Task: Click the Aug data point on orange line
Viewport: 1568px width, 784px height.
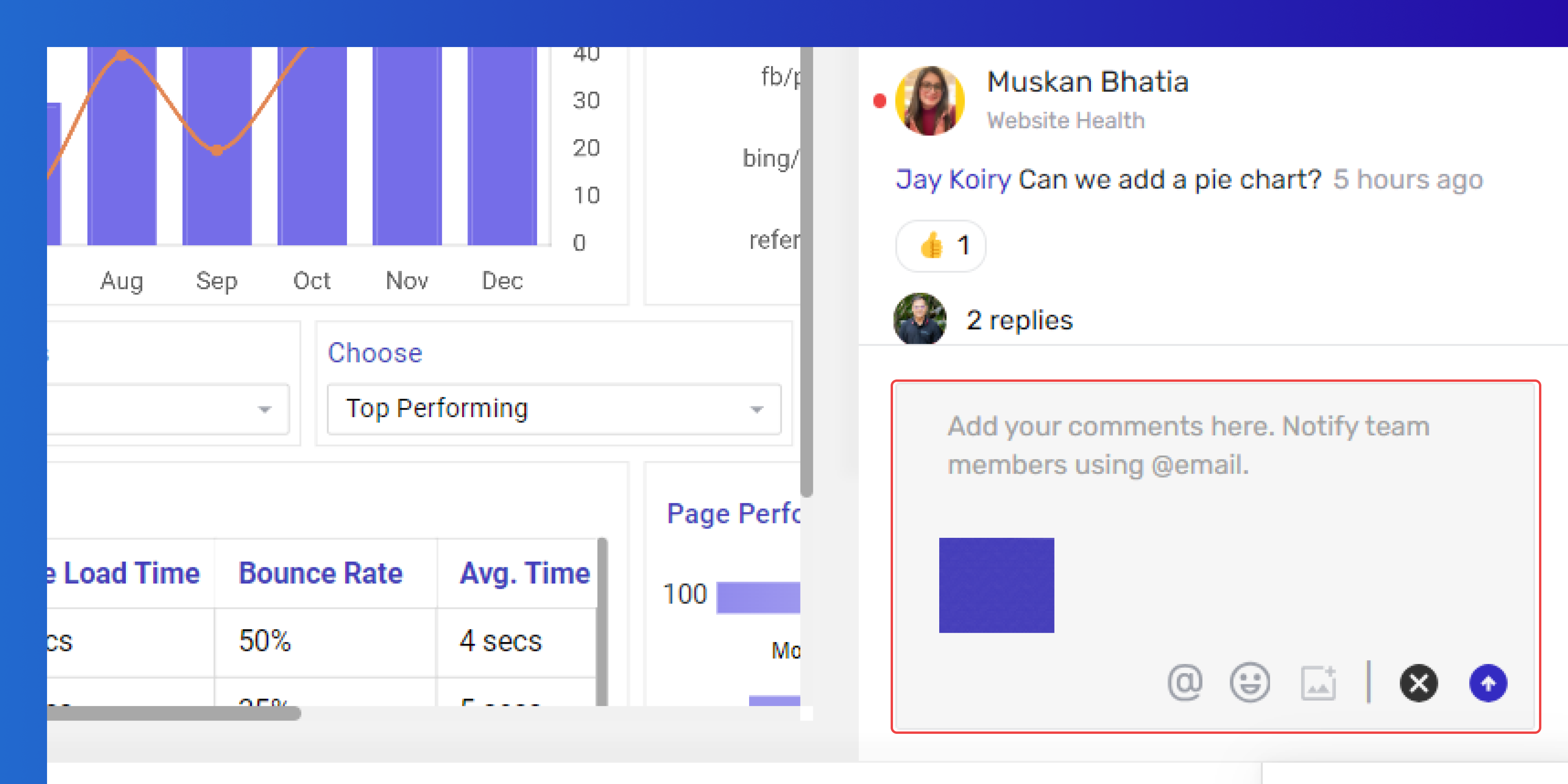Action: [x=122, y=55]
